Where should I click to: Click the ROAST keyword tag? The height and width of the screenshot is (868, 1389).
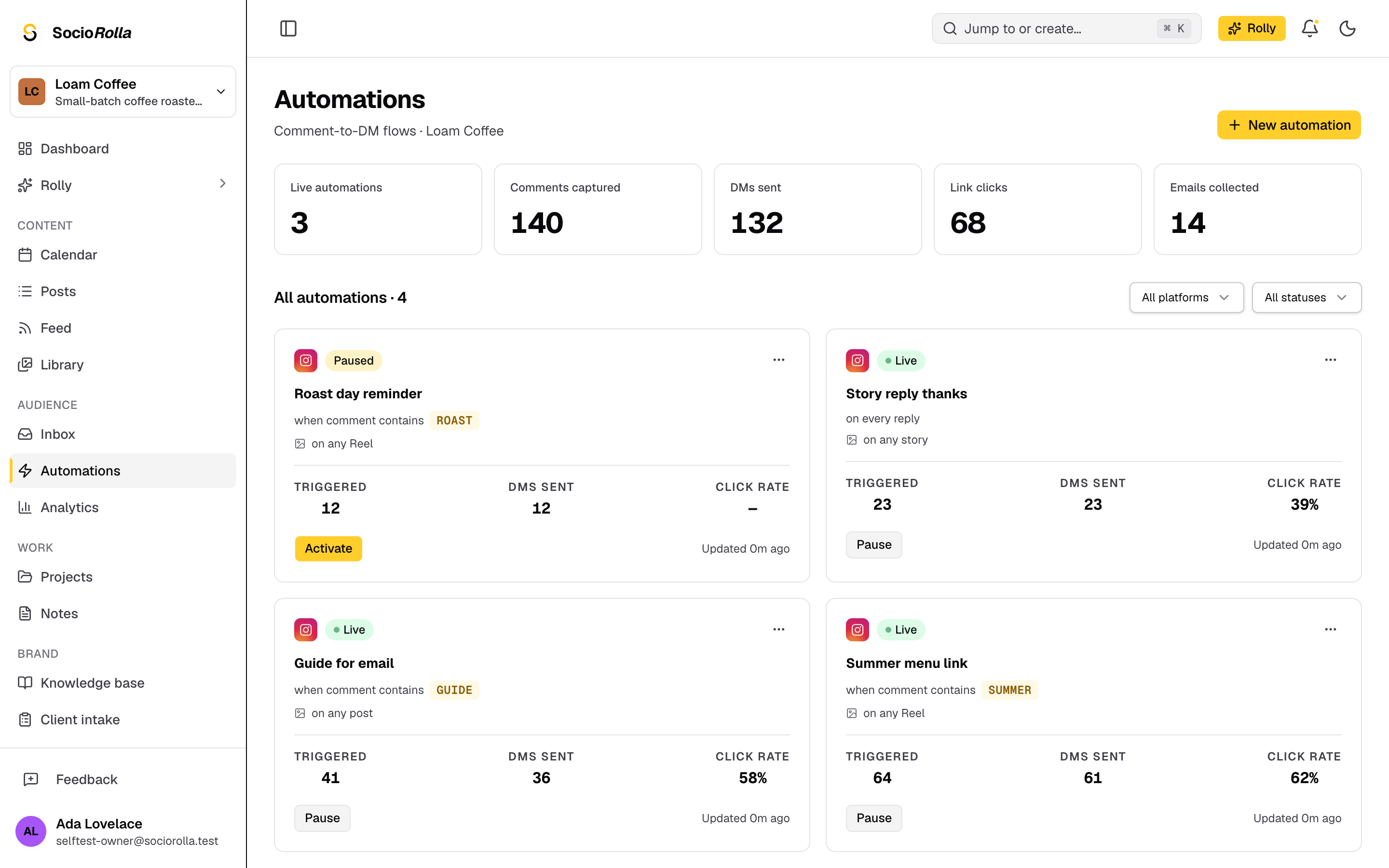click(454, 420)
